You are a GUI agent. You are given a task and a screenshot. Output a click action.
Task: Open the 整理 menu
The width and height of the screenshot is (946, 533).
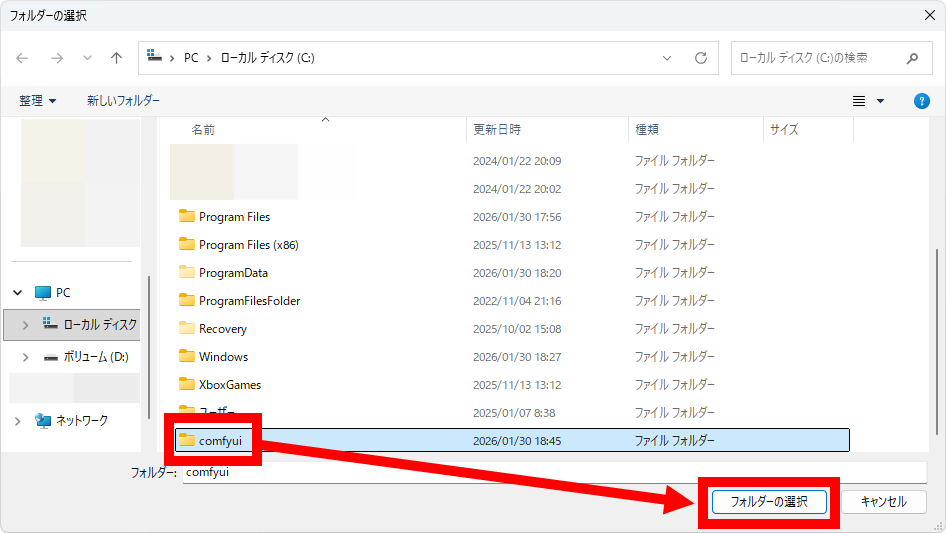tap(37, 101)
